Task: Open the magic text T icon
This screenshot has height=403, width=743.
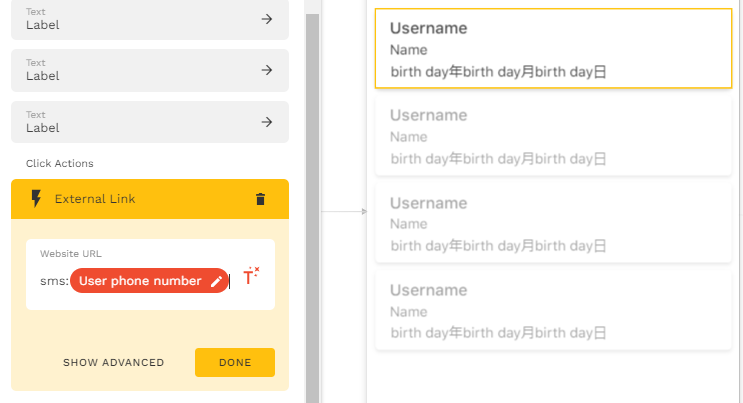Action: coord(251,276)
